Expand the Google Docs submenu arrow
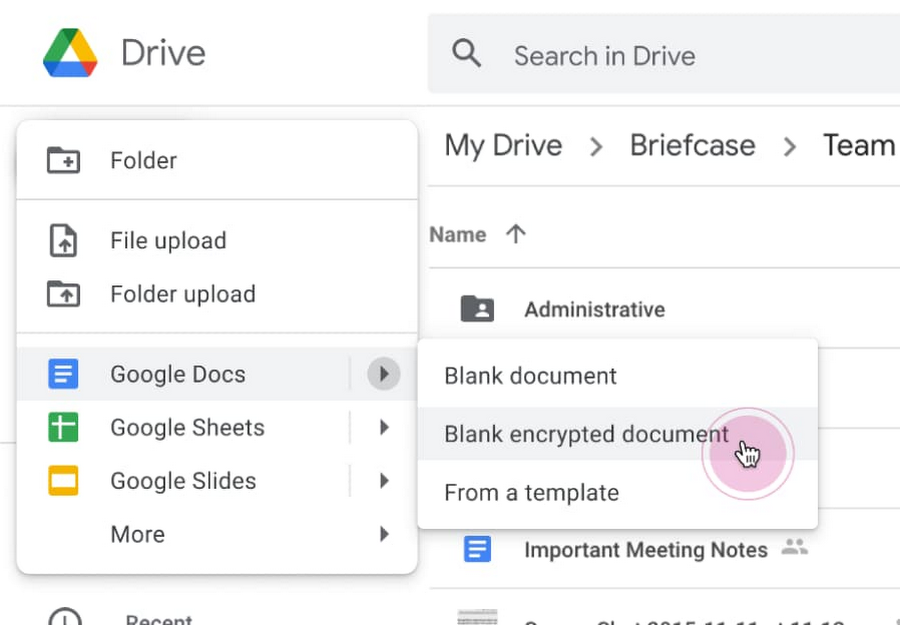This screenshot has height=625, width=900. tap(384, 373)
